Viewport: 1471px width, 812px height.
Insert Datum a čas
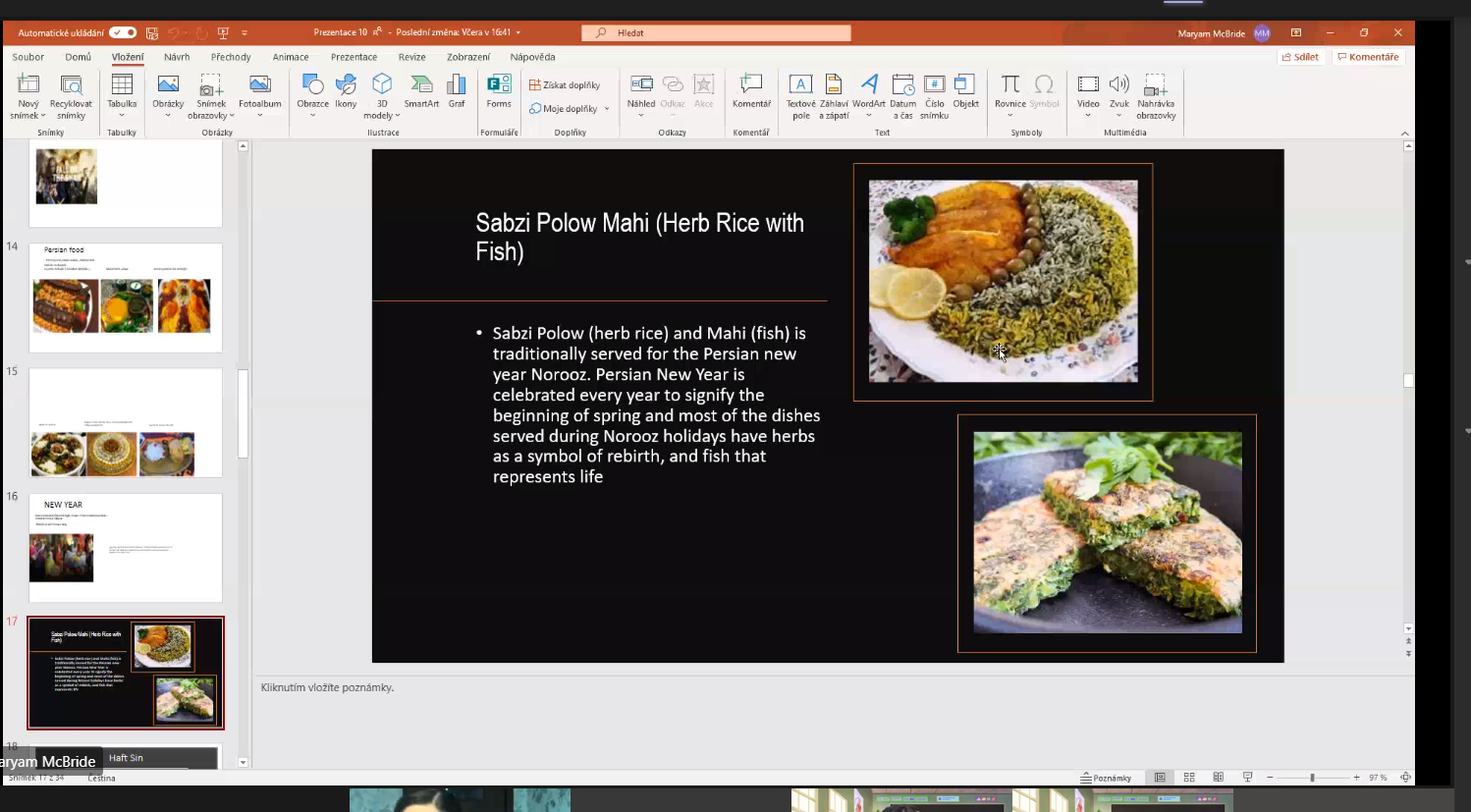(x=903, y=96)
